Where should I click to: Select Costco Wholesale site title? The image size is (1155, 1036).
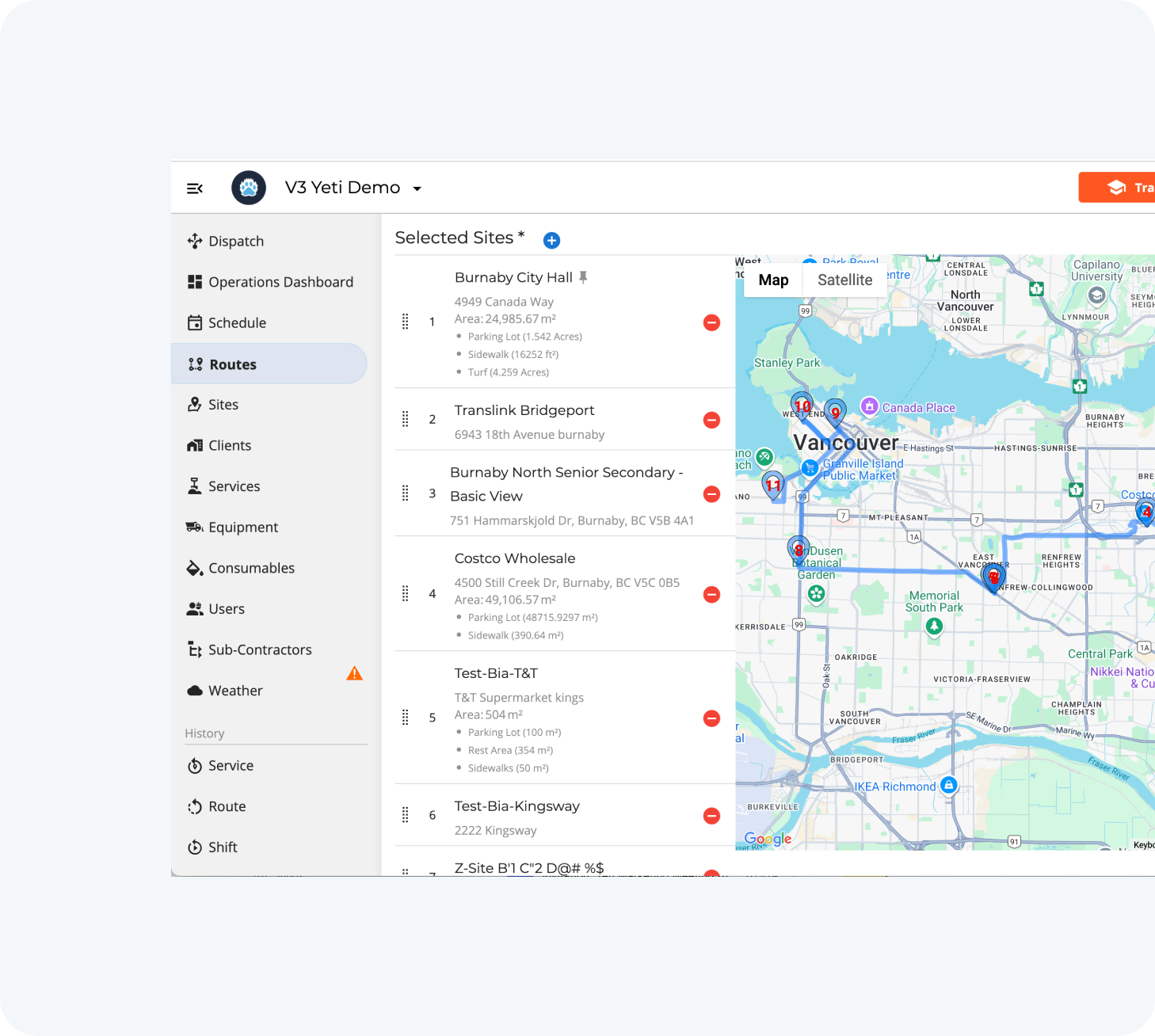515,558
